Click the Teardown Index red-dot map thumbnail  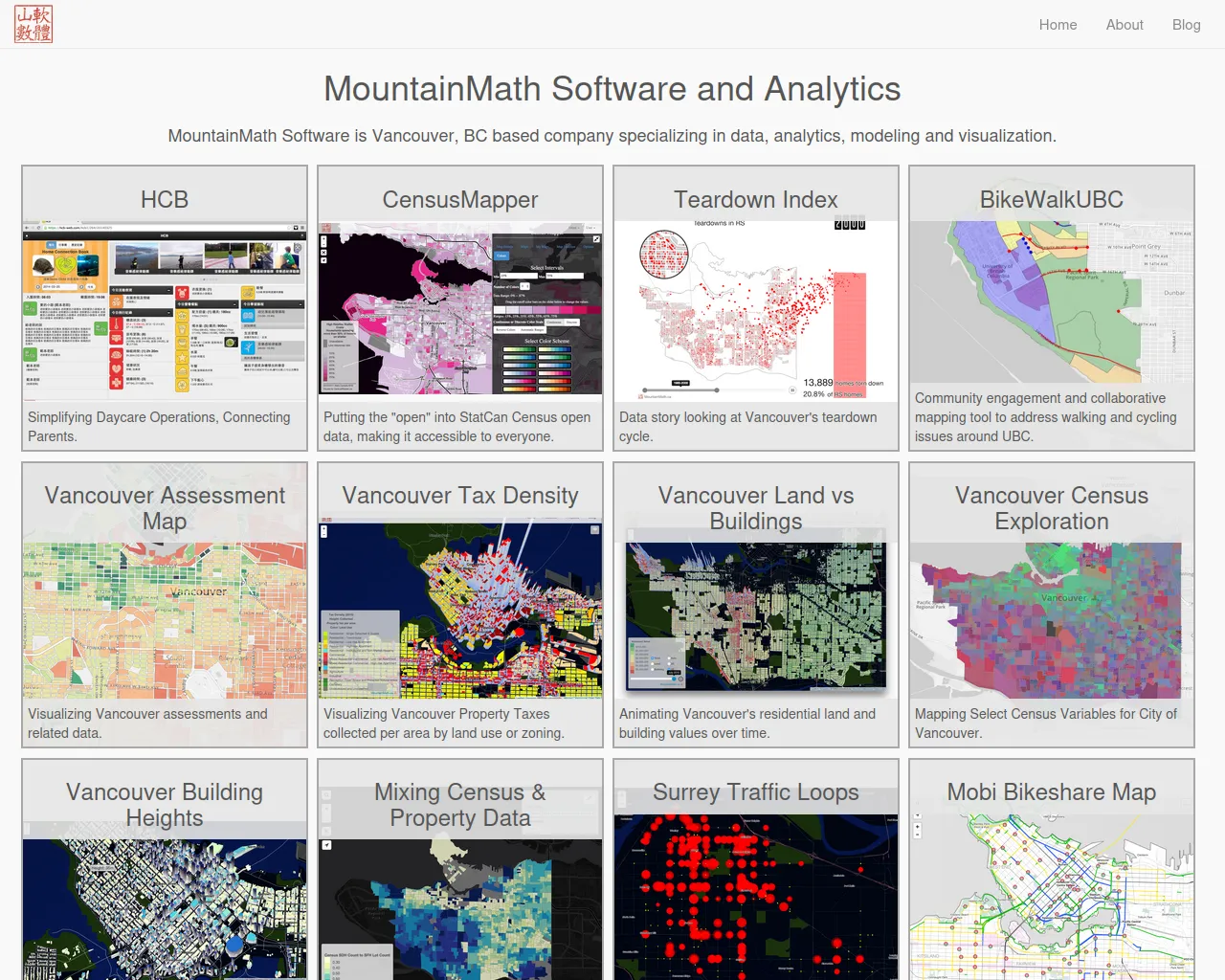coord(756,311)
